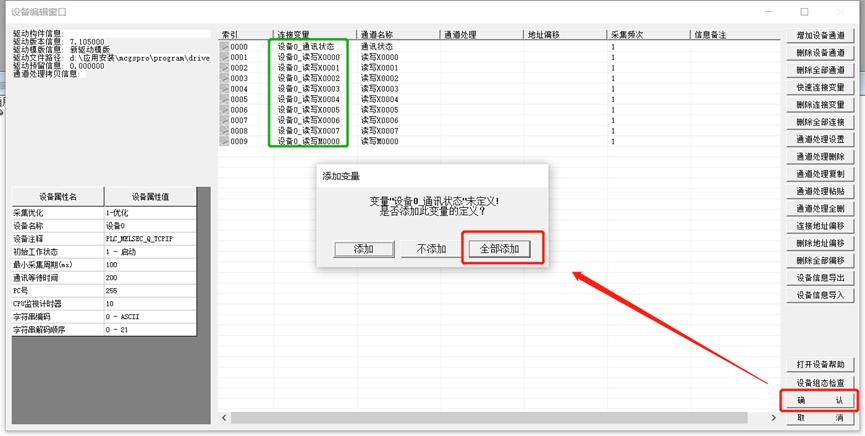Click the 连接地址偏移 button
865x436 pixels.
pos(820,226)
